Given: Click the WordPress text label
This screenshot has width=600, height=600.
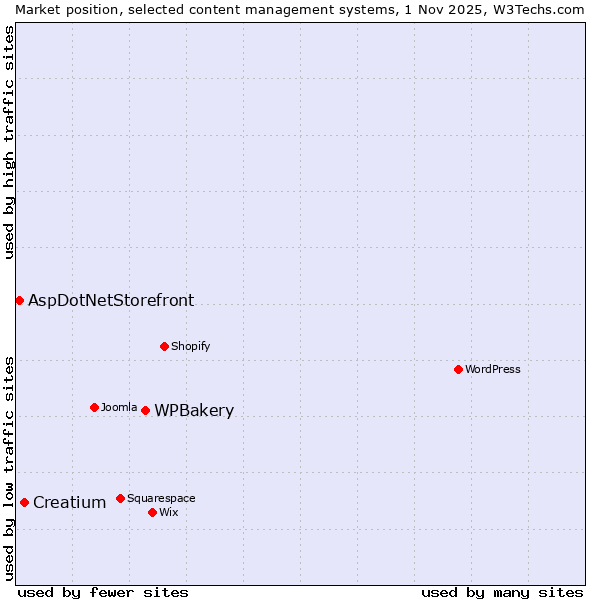Looking at the screenshot, I should point(493,369).
